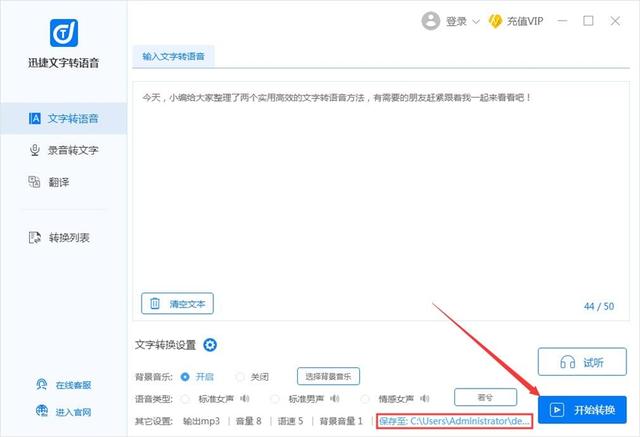The height and width of the screenshot is (437, 640).
Task: Click the 在线客服 headset icon
Action: pos(42,384)
